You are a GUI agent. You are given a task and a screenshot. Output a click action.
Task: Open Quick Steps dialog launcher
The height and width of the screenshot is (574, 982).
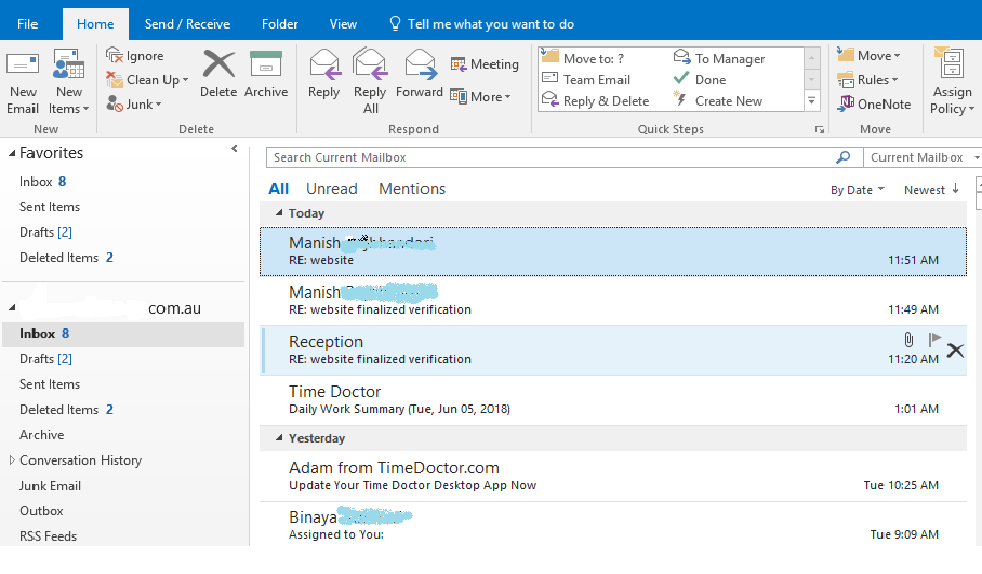(x=819, y=130)
